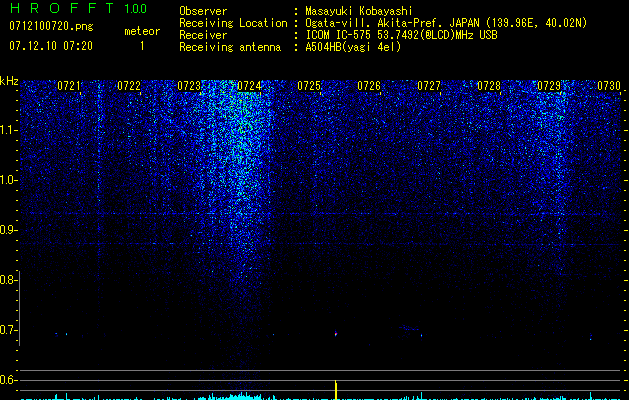Click the 0.9 kHz axis label
This screenshot has height=400, width=629.
(8, 230)
